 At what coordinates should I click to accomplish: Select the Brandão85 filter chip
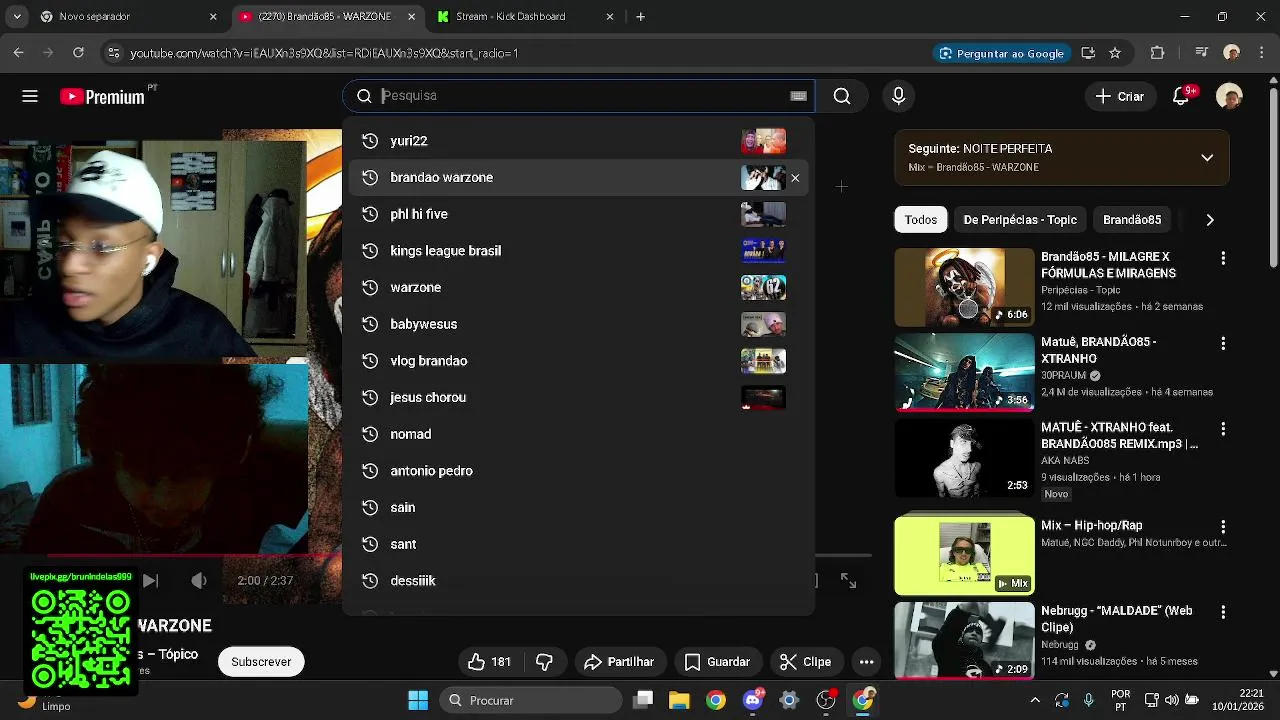(1132, 220)
